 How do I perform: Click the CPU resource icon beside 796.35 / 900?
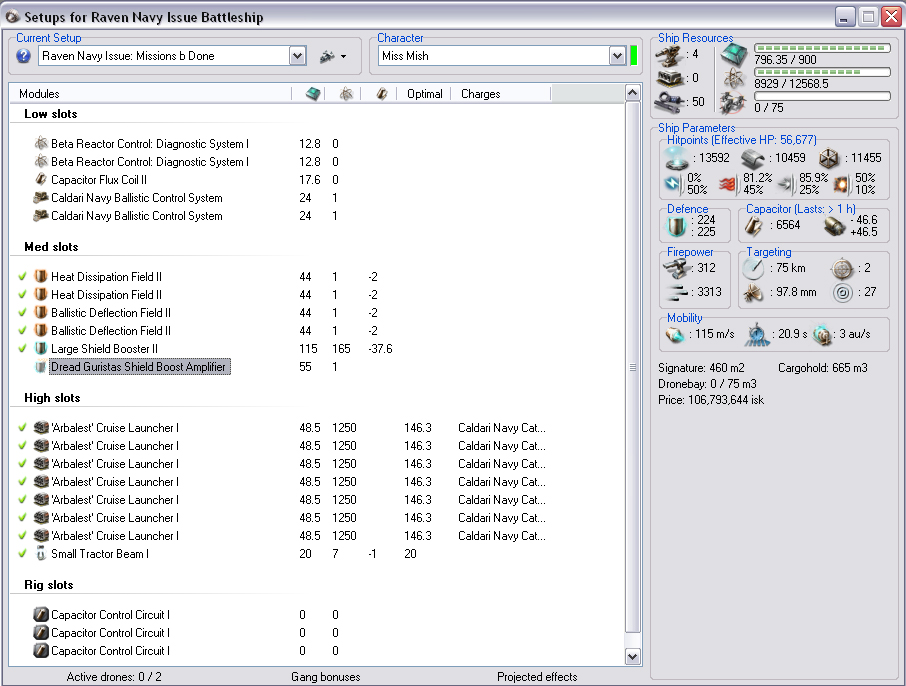coord(734,55)
